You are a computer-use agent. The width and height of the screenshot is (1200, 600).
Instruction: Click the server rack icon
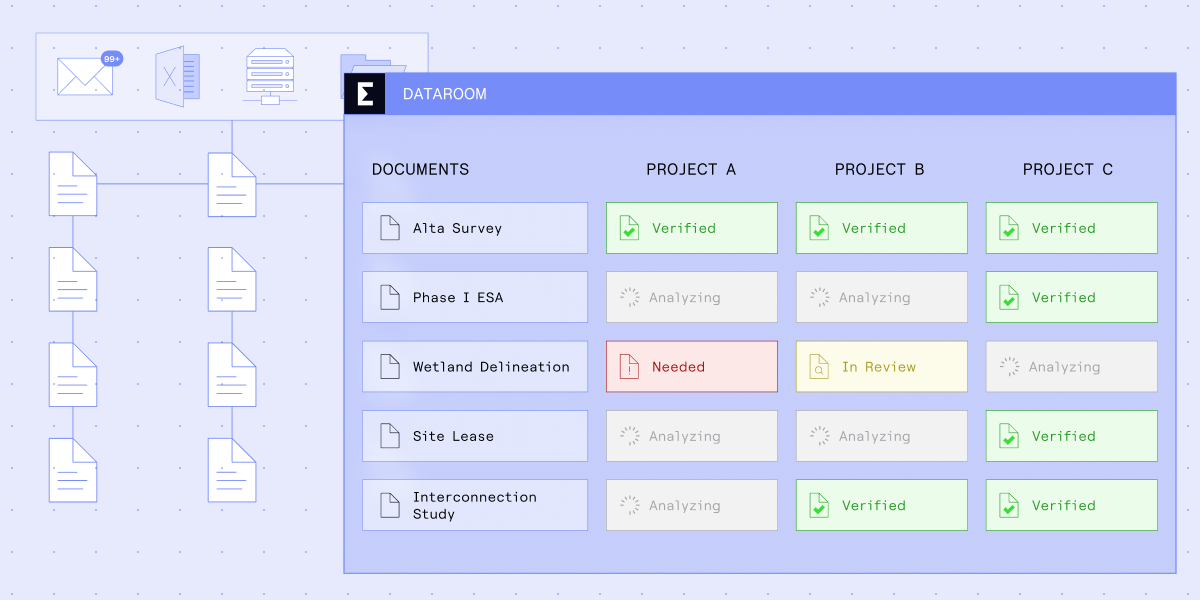coord(269,77)
